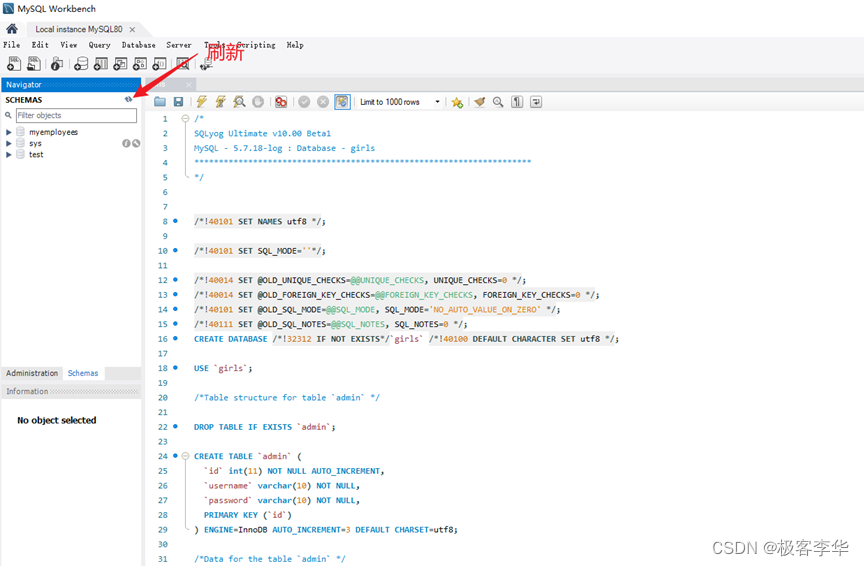Collapse the CREATE TABLE admin block

(x=186, y=456)
